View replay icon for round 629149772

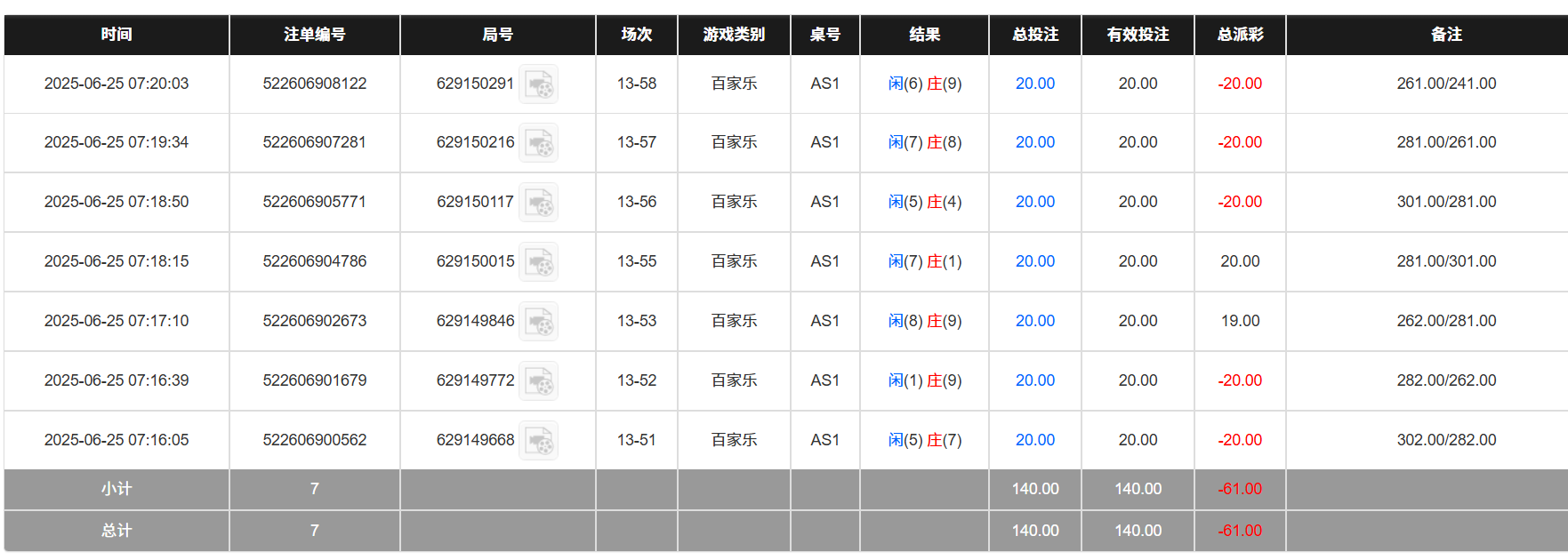[x=538, y=381]
